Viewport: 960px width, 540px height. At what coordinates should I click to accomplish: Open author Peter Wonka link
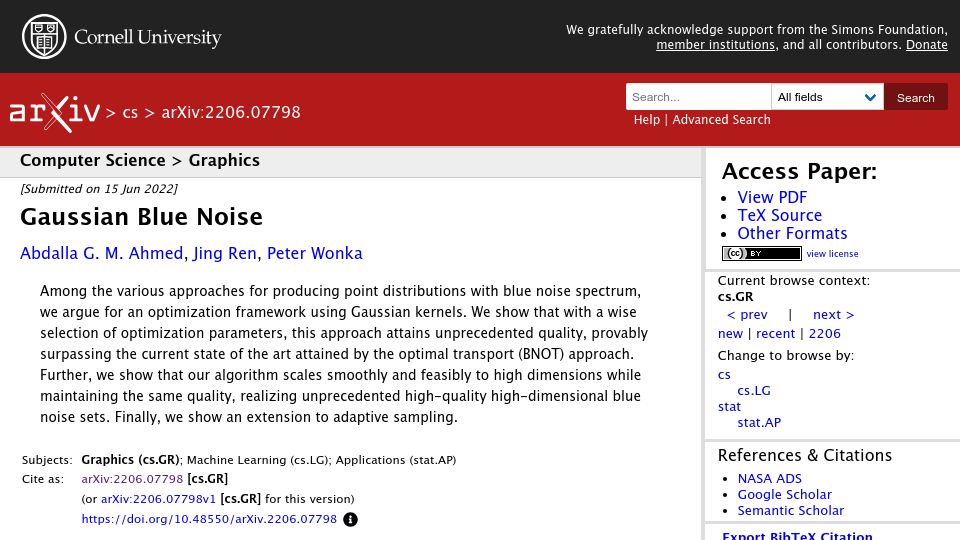point(315,253)
